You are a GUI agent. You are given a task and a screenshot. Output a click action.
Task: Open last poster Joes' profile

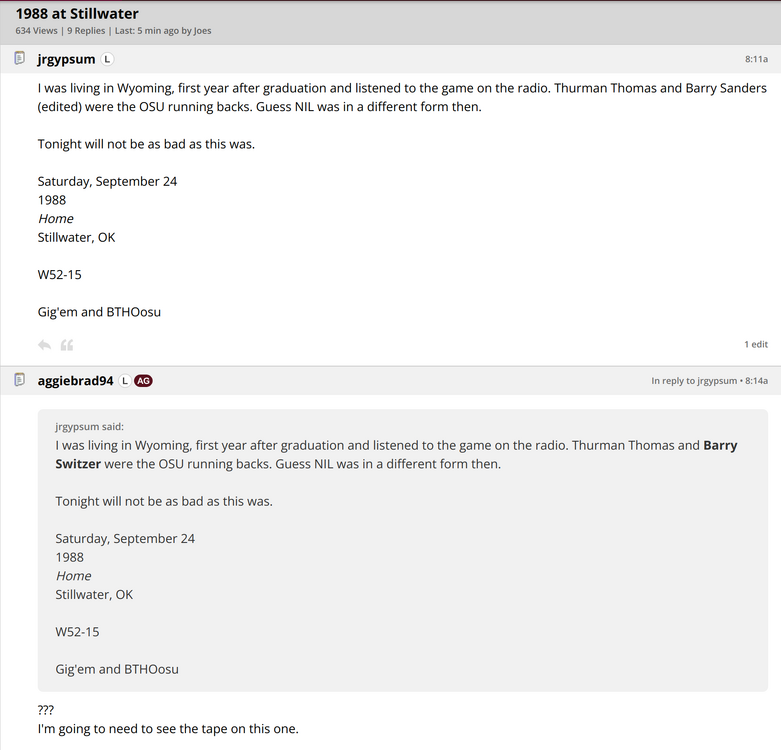(x=202, y=31)
